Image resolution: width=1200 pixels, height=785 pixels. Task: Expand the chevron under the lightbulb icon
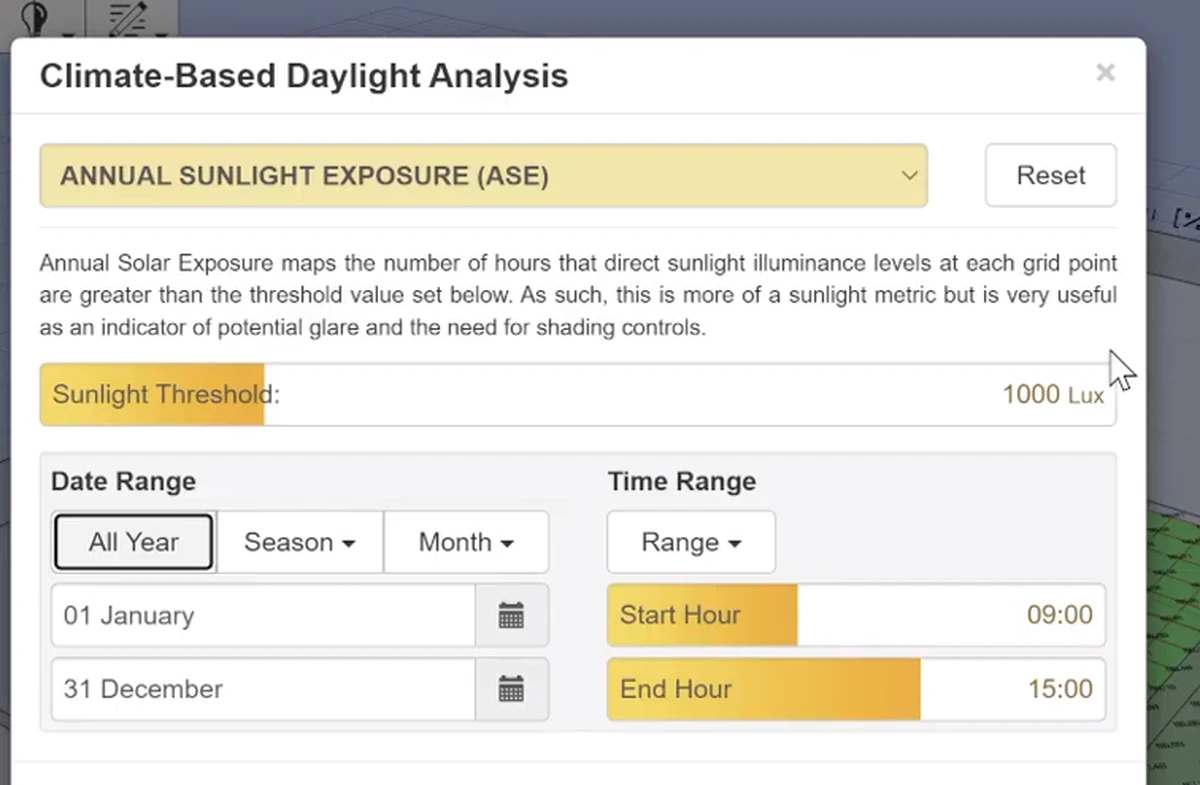click(x=68, y=34)
